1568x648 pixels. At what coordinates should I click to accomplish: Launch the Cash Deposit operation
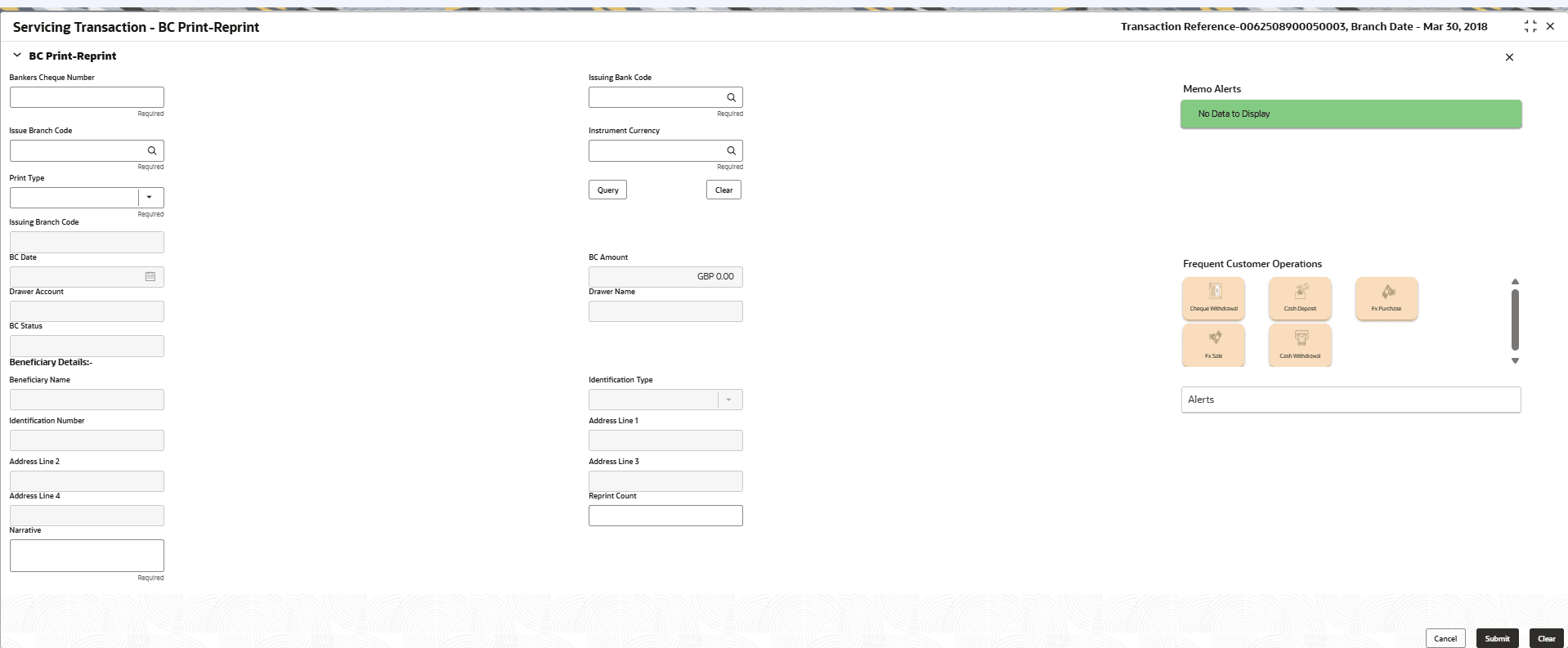[x=1300, y=298]
